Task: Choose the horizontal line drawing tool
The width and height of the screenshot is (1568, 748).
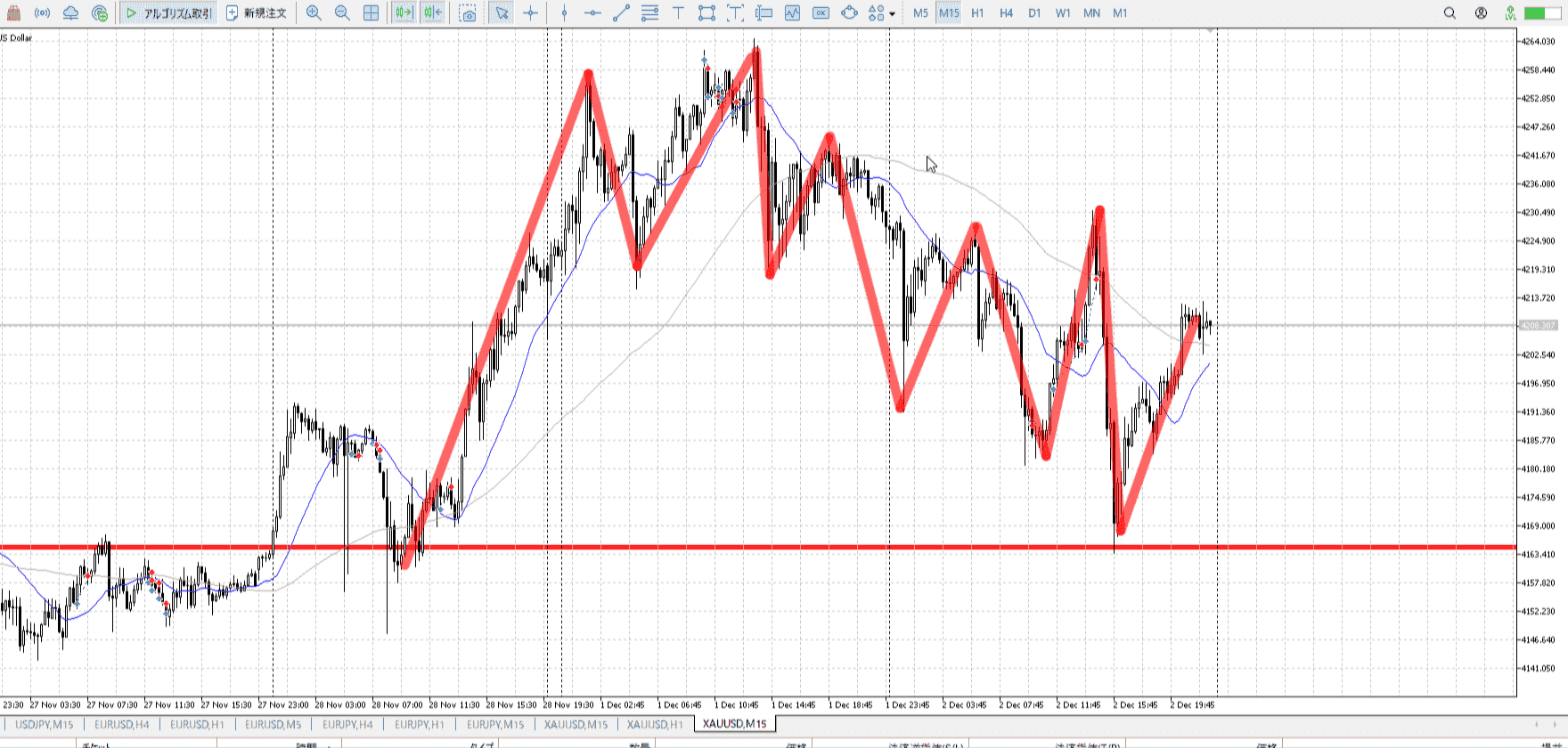Action: [592, 13]
